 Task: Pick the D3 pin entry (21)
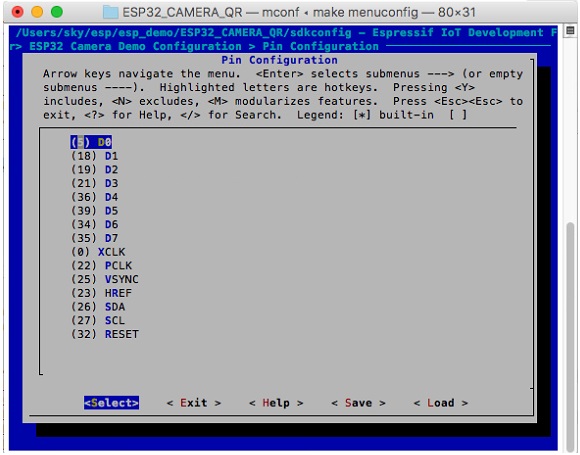coord(94,183)
